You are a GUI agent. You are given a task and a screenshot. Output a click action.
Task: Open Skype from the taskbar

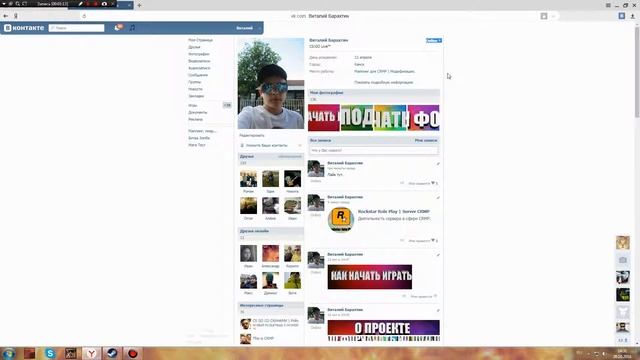pyautogui.click(x=50, y=353)
